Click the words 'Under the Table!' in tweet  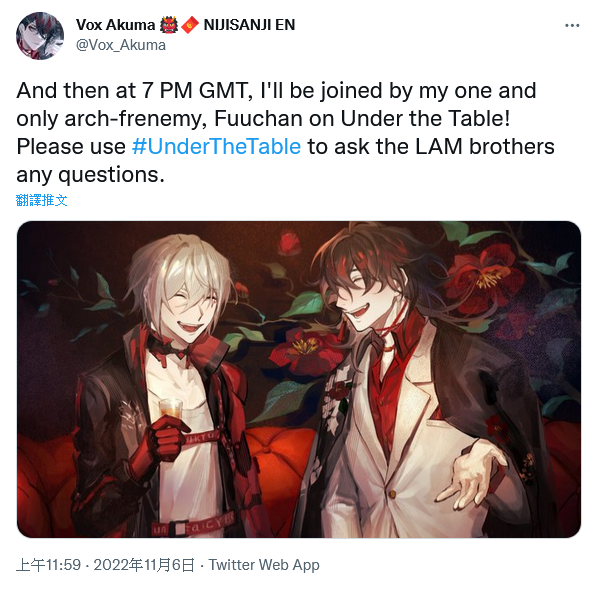425,119
